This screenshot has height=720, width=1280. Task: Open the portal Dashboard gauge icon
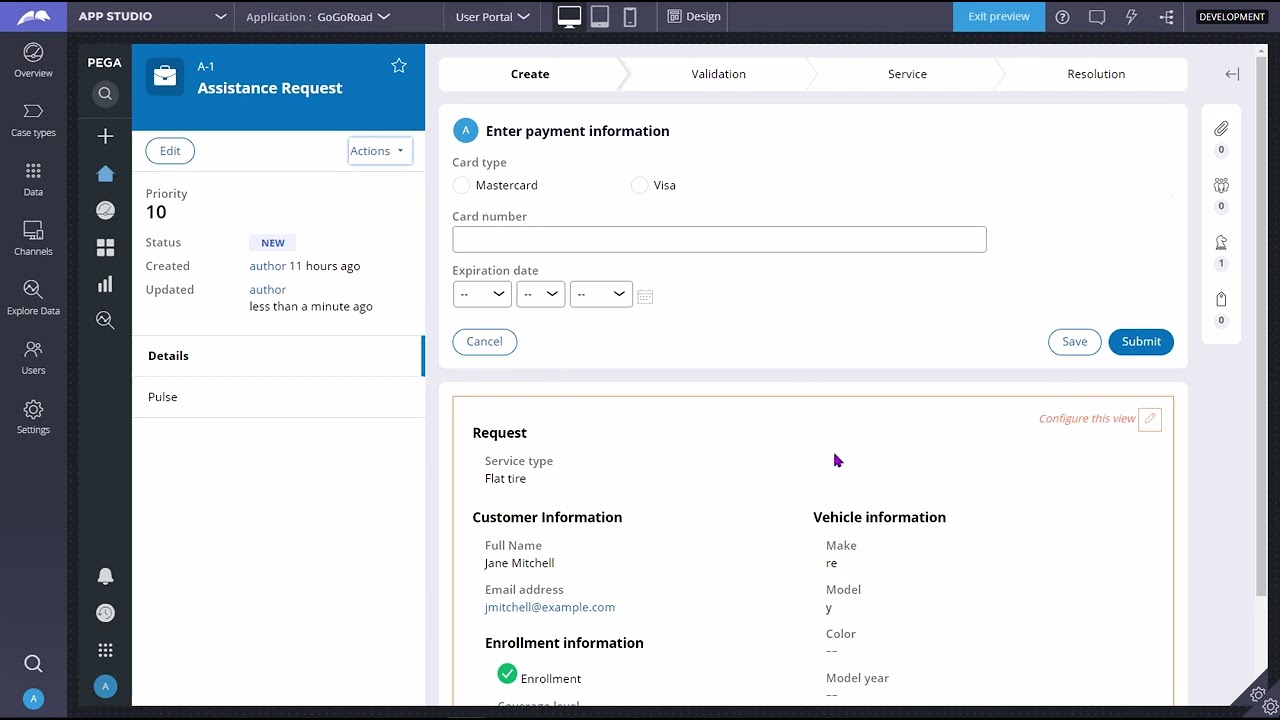click(105, 210)
